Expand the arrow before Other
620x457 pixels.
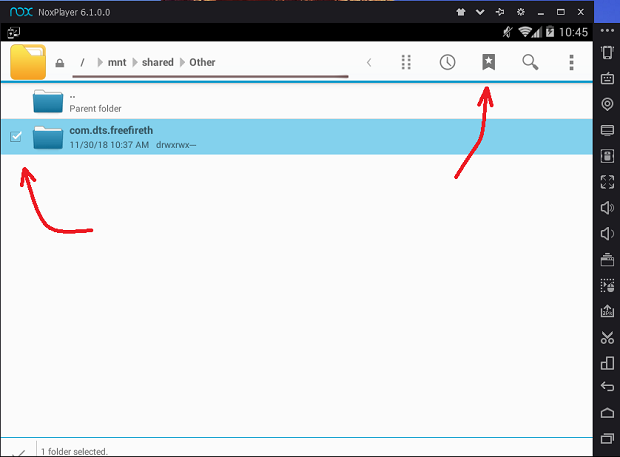click(x=182, y=62)
